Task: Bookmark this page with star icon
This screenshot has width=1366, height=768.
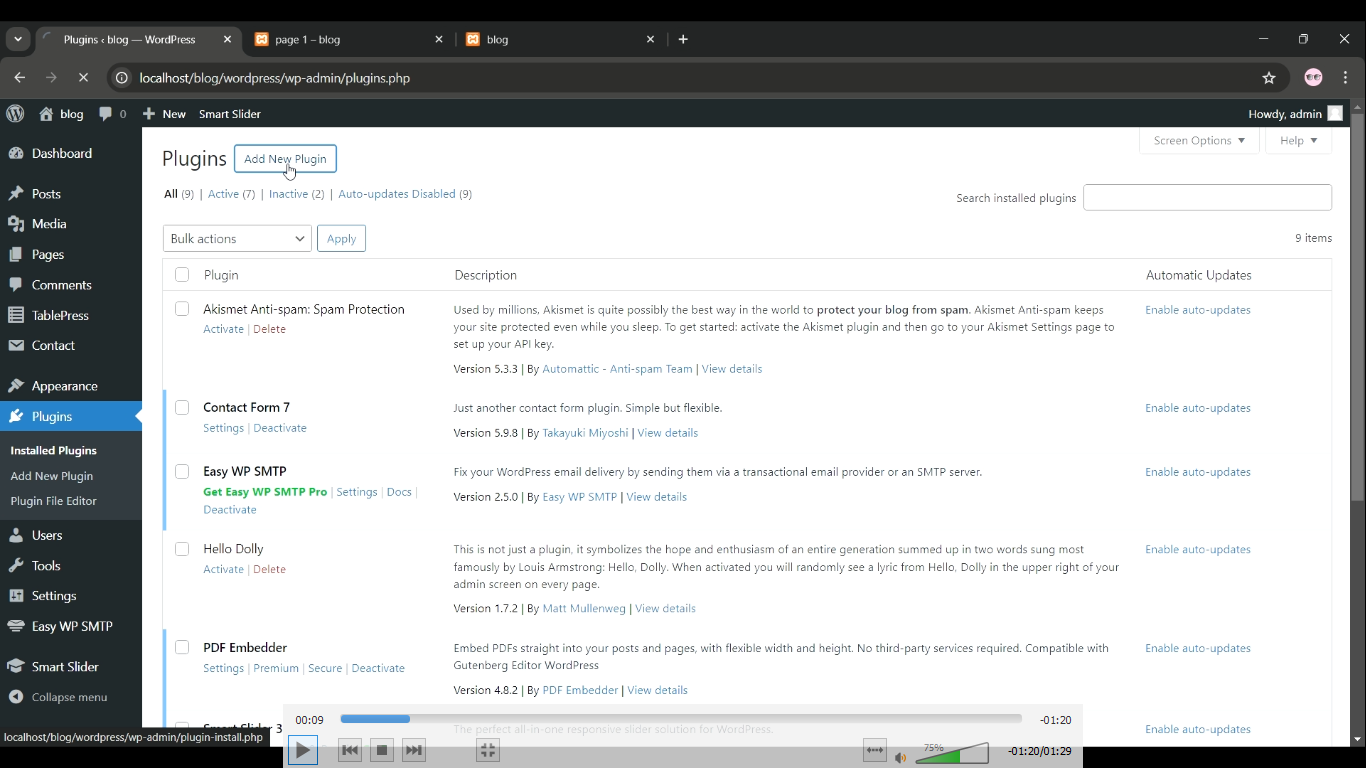Action: pos(1269,78)
